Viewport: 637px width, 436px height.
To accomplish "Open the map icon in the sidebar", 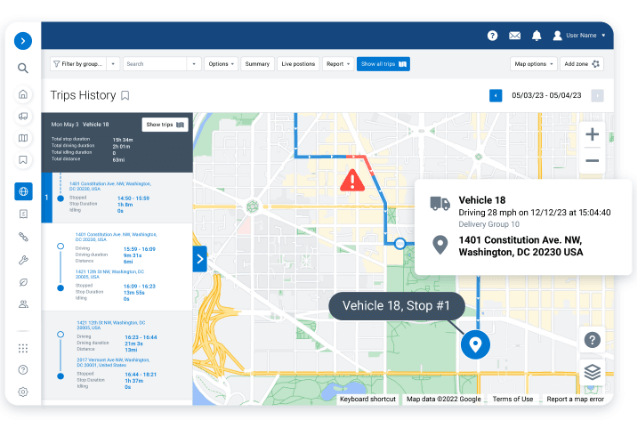I will tap(23, 138).
